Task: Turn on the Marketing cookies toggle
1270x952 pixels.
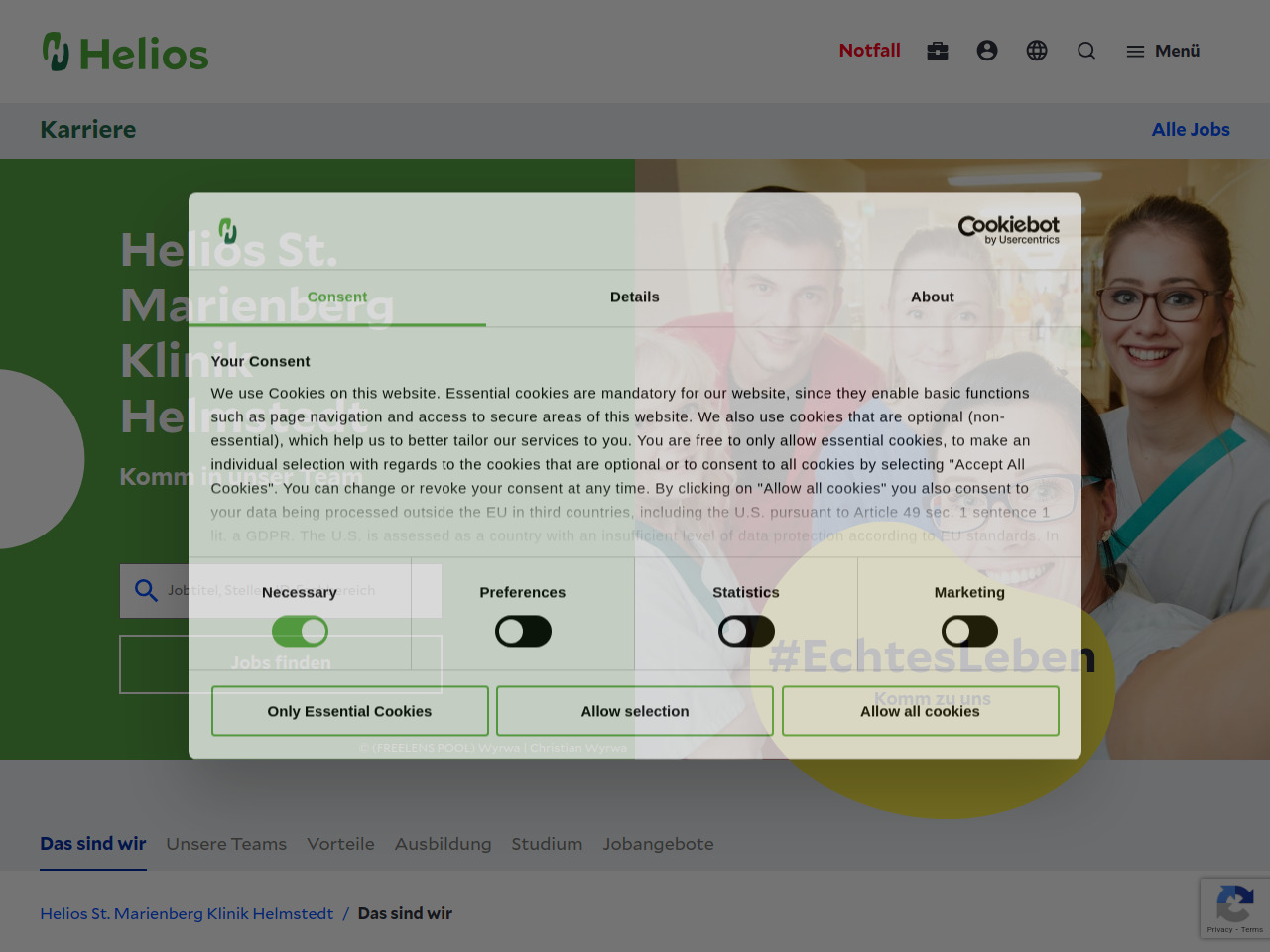Action: point(969,631)
